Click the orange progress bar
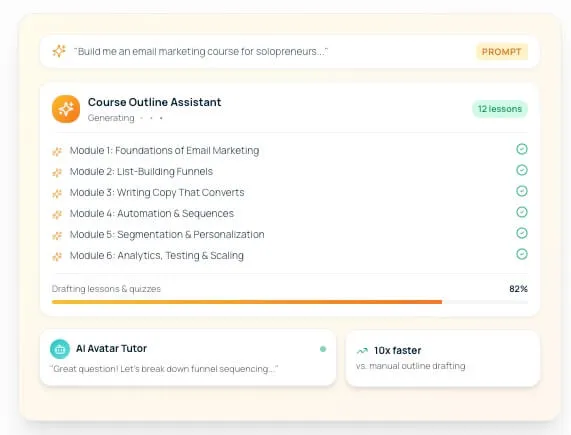The height and width of the screenshot is (435, 571). [x=247, y=302]
